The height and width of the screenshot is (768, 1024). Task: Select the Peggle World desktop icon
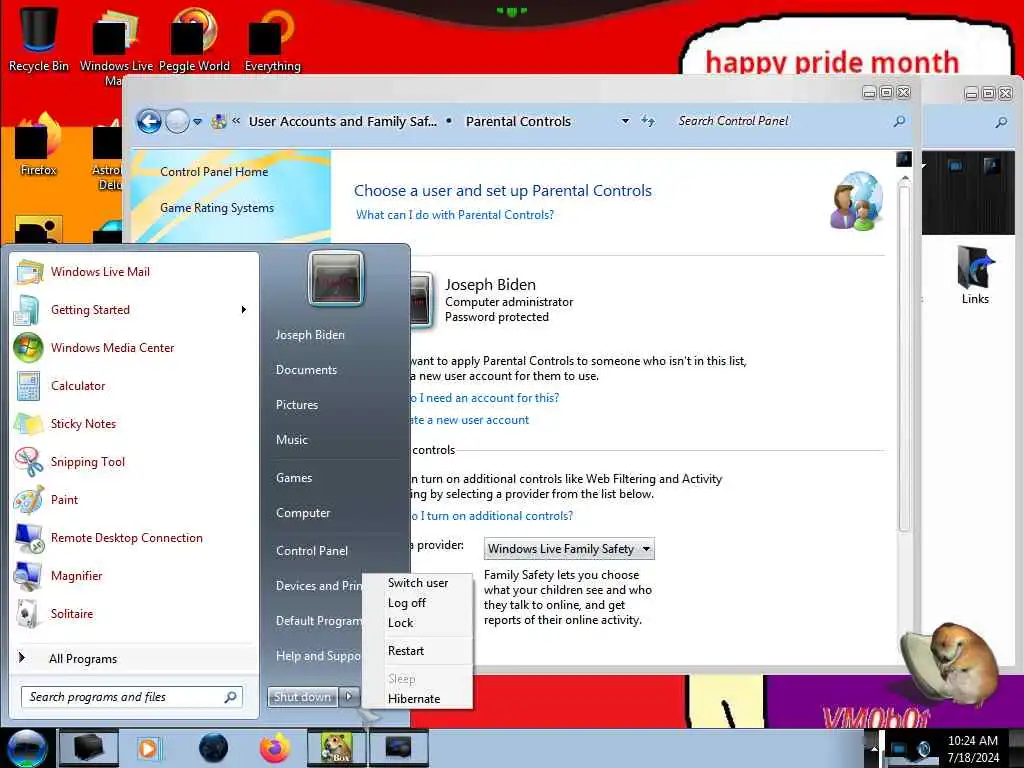[194, 38]
